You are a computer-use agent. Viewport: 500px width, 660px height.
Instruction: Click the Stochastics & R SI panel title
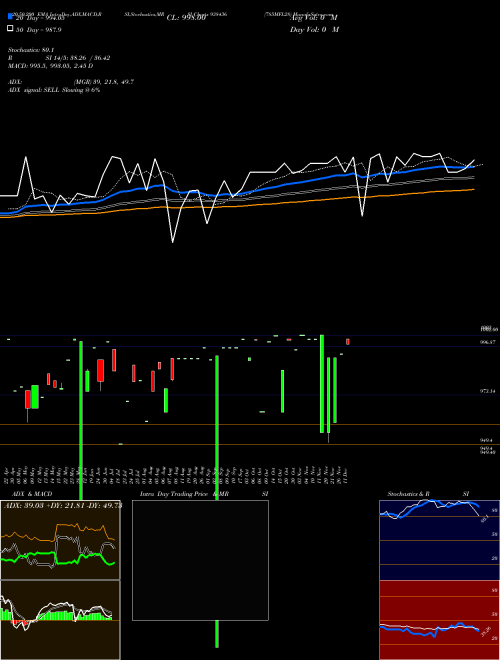coord(428,494)
